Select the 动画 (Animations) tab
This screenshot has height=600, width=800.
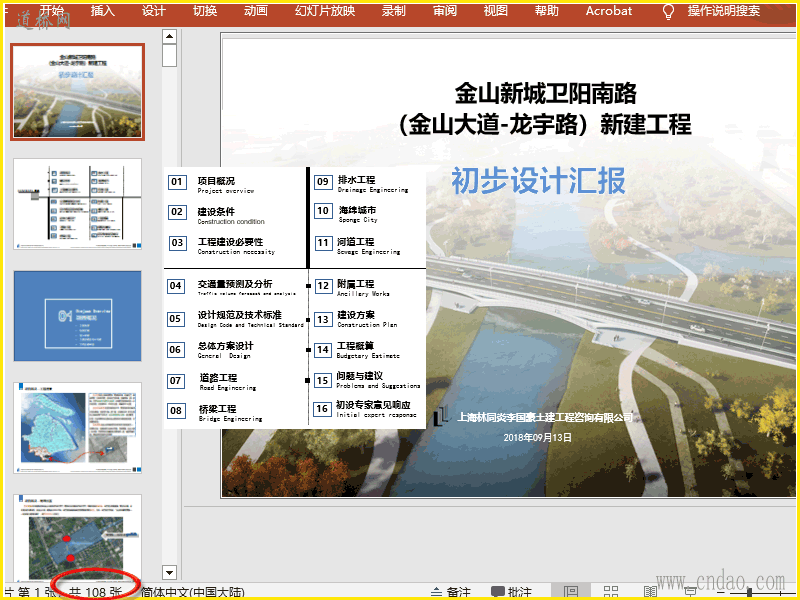pos(256,11)
